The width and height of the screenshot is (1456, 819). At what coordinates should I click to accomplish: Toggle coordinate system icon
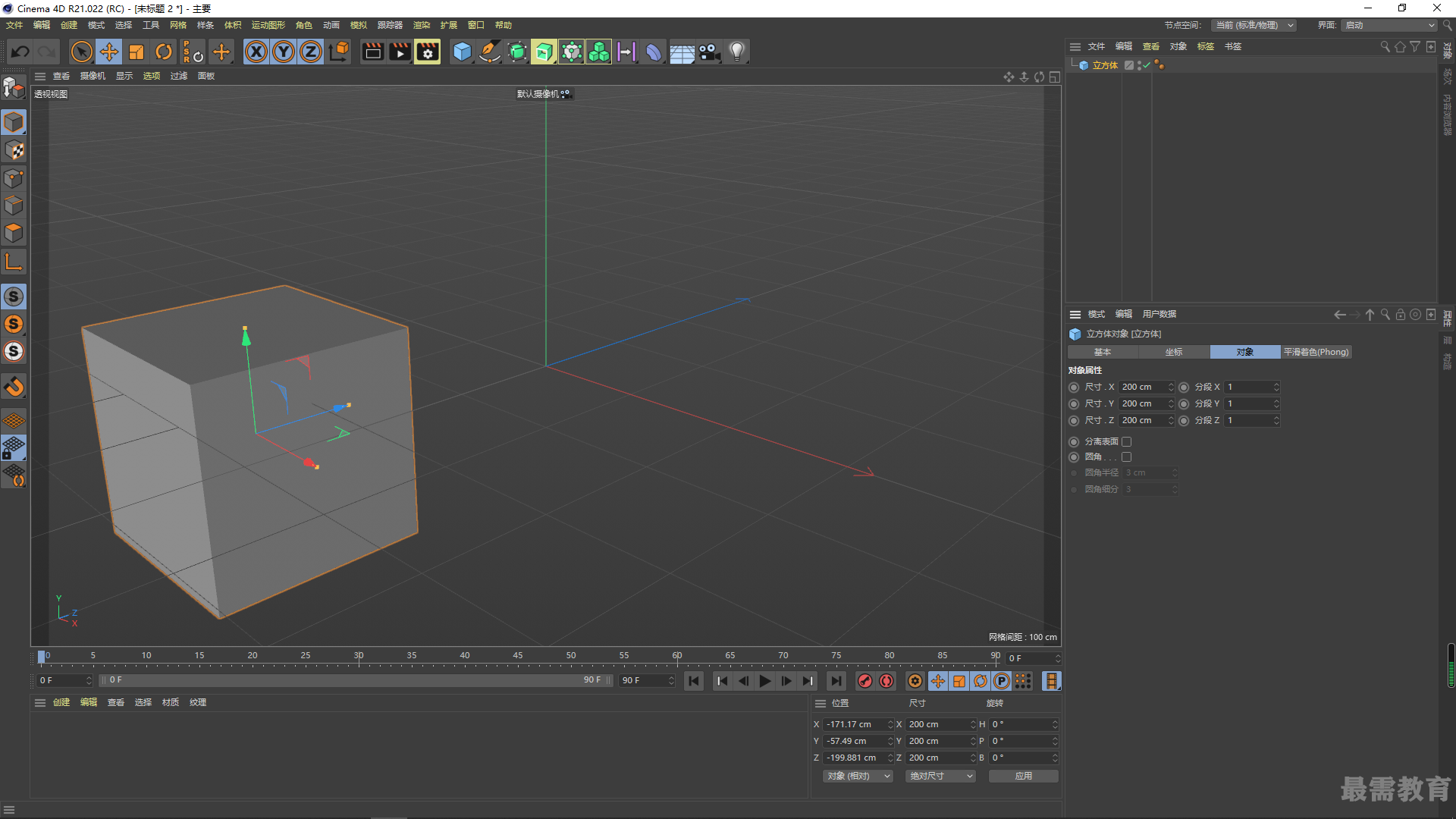[x=339, y=52]
